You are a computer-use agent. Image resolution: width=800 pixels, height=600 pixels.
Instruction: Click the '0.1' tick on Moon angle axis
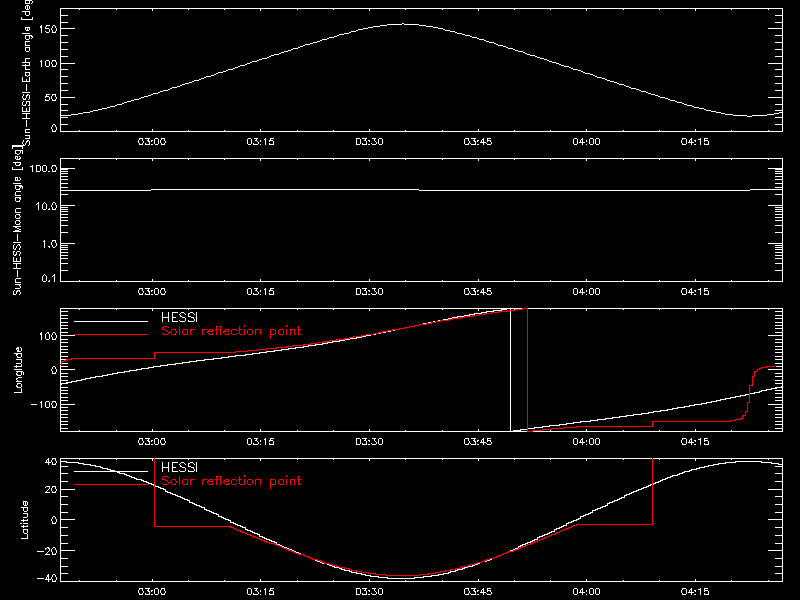(49, 278)
